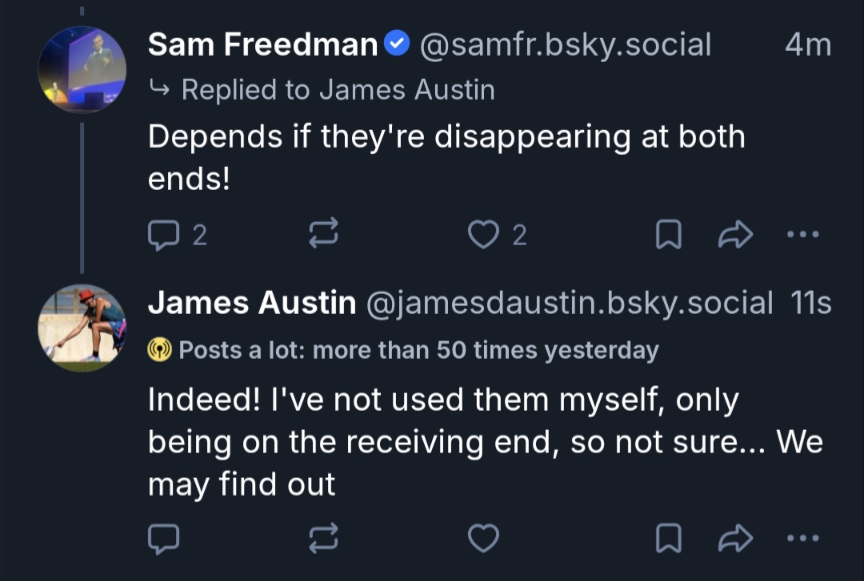Share Sam Freedman's post

click(x=735, y=235)
